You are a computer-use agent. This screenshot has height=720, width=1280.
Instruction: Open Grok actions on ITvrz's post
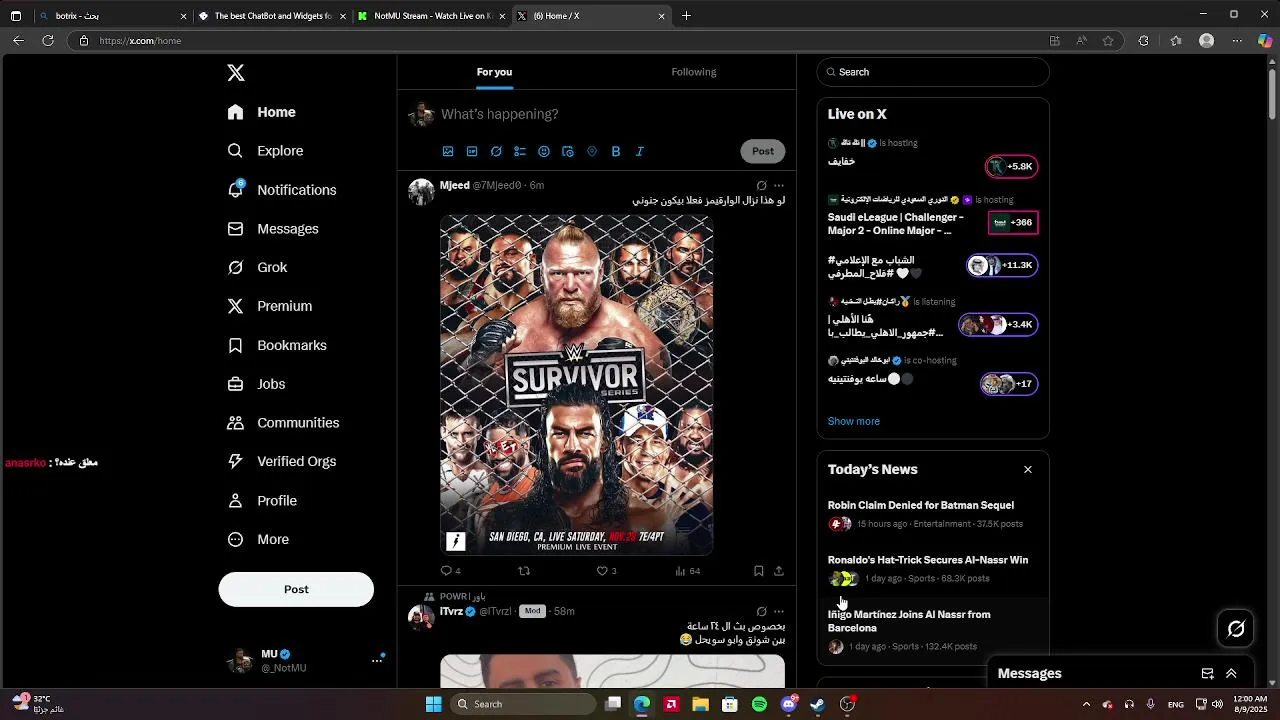[x=762, y=611]
